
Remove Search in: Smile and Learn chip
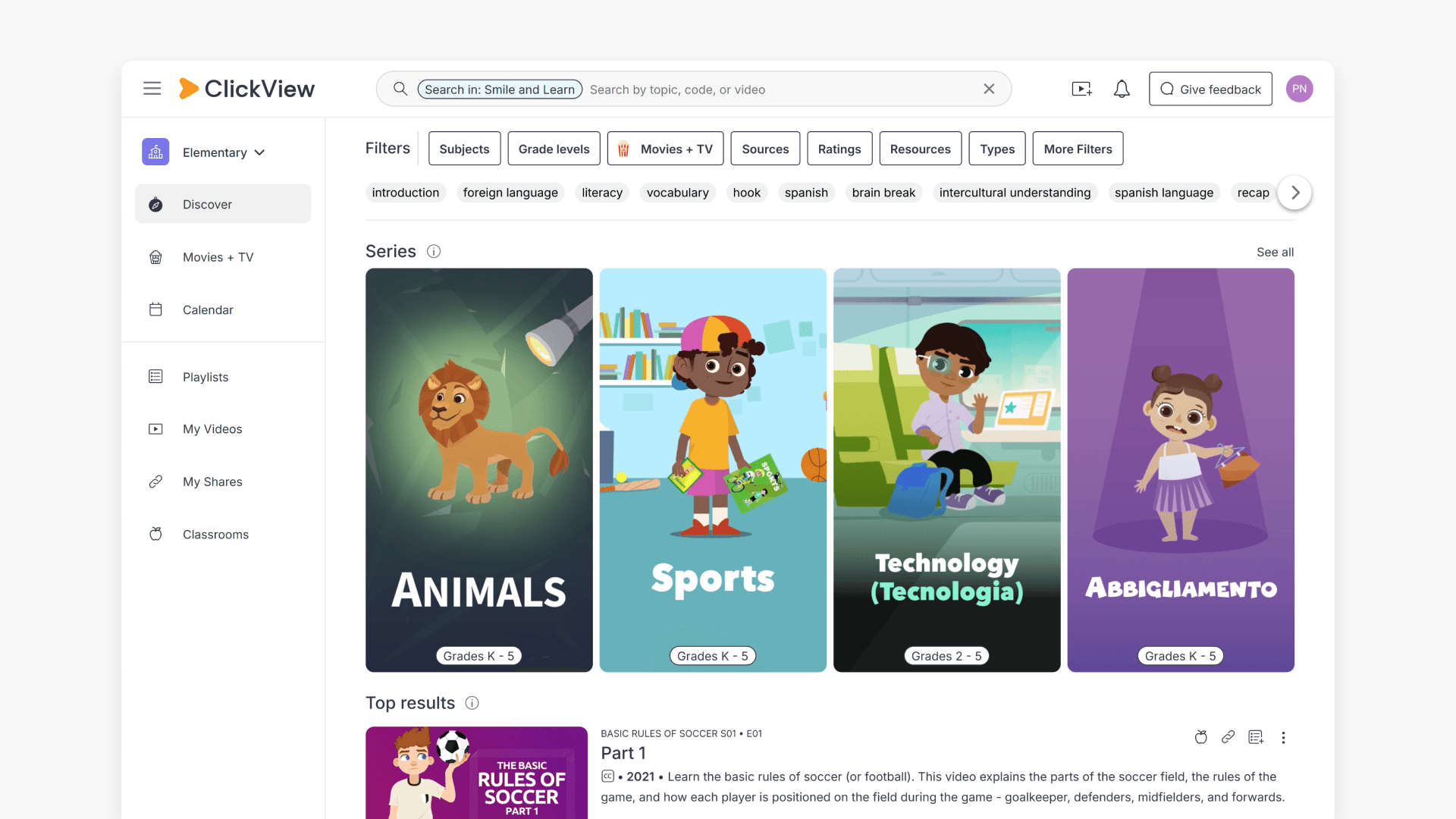point(500,89)
